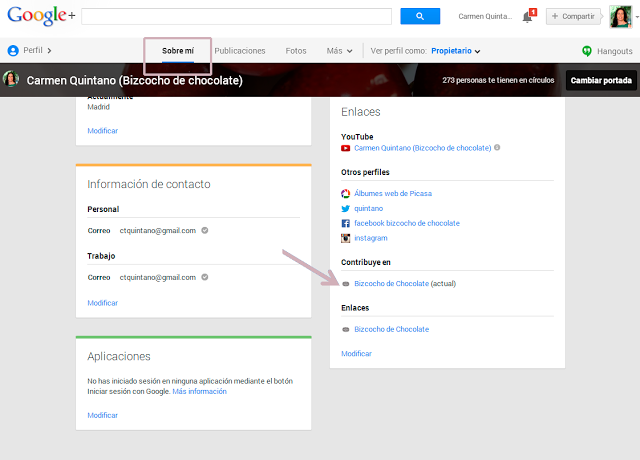
Task: Click the blue Perfil person icon
Action: pos(13,51)
